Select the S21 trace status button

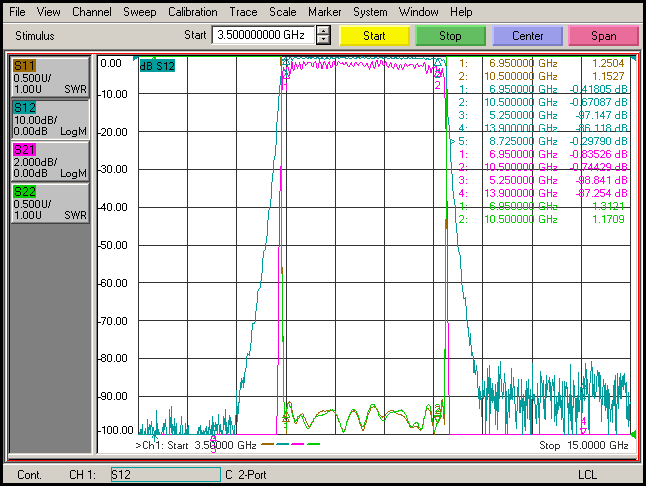tap(50, 161)
